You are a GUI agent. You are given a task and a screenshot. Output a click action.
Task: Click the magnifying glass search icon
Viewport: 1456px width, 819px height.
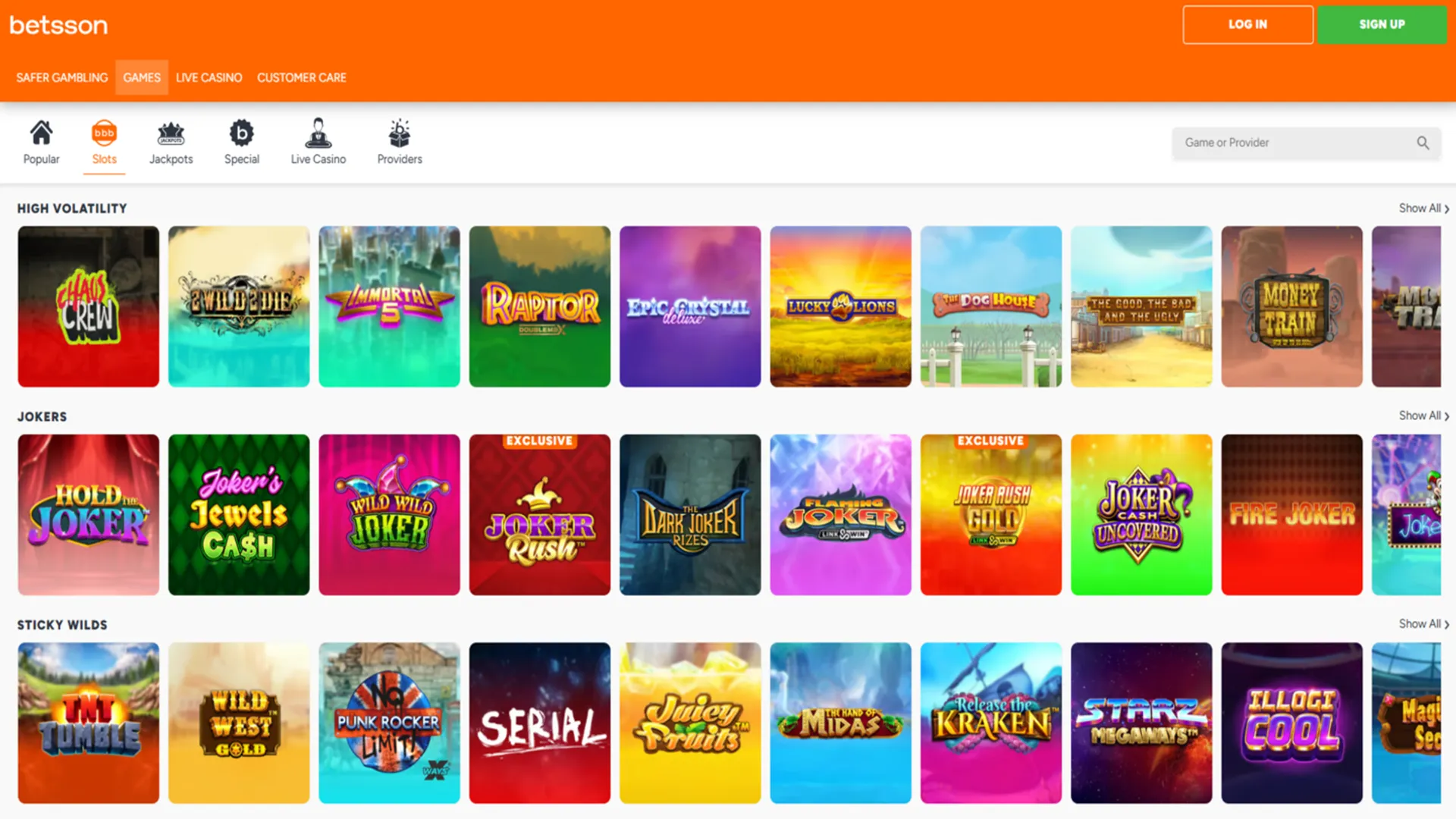click(1424, 142)
